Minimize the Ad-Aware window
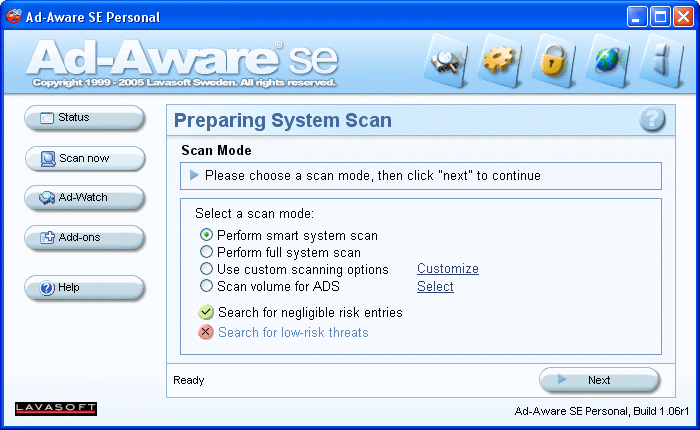 pyautogui.click(x=636, y=17)
